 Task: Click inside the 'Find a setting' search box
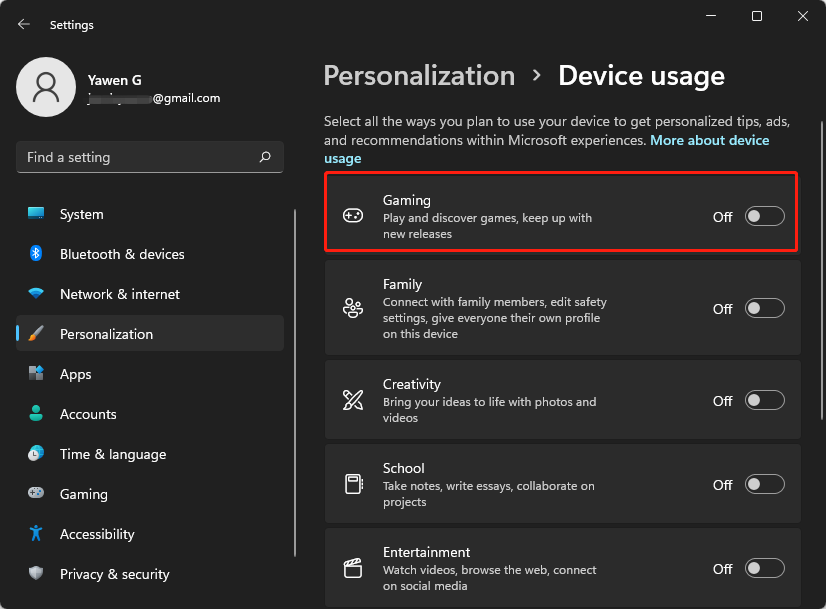click(x=150, y=157)
